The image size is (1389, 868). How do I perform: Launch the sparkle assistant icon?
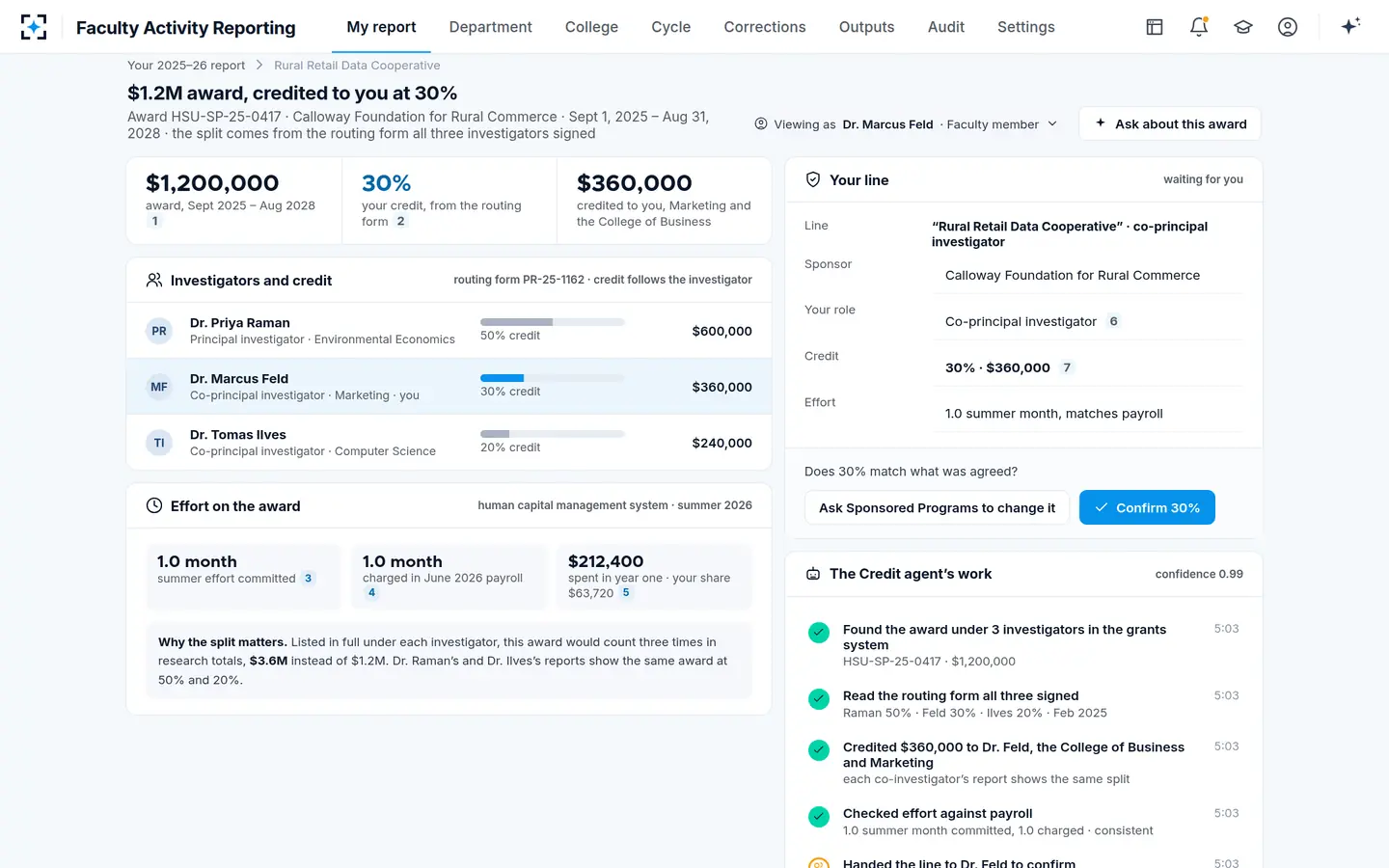pyautogui.click(x=1350, y=26)
